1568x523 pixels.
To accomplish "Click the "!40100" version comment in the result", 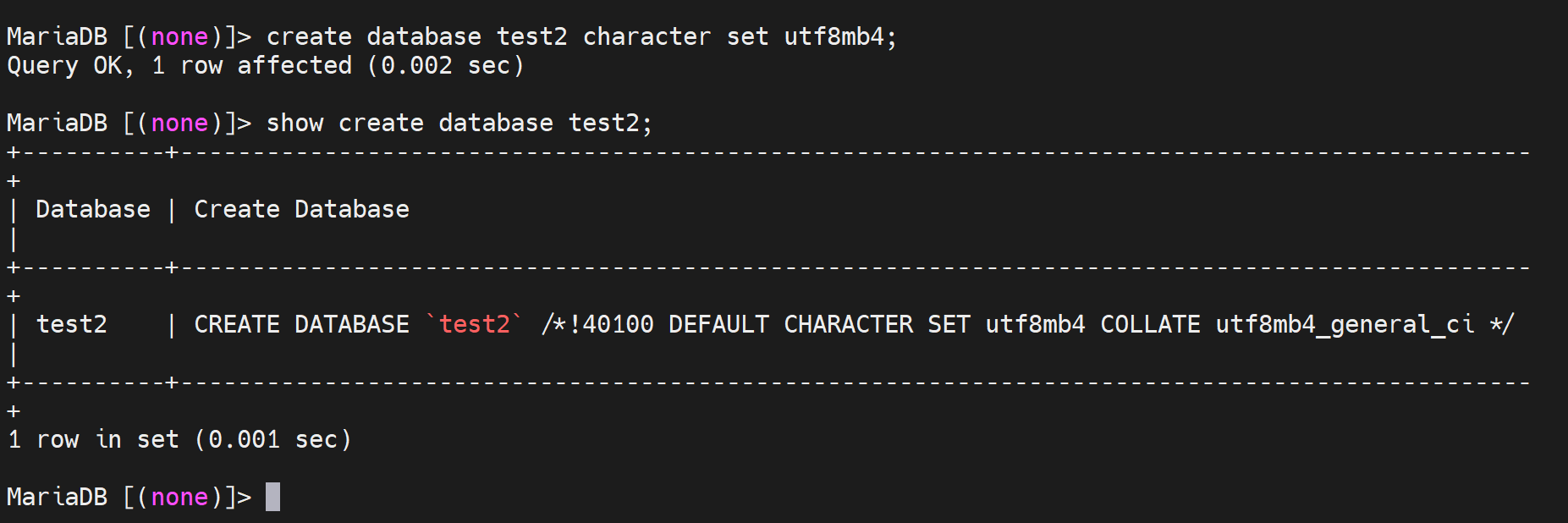I will 611,325.
